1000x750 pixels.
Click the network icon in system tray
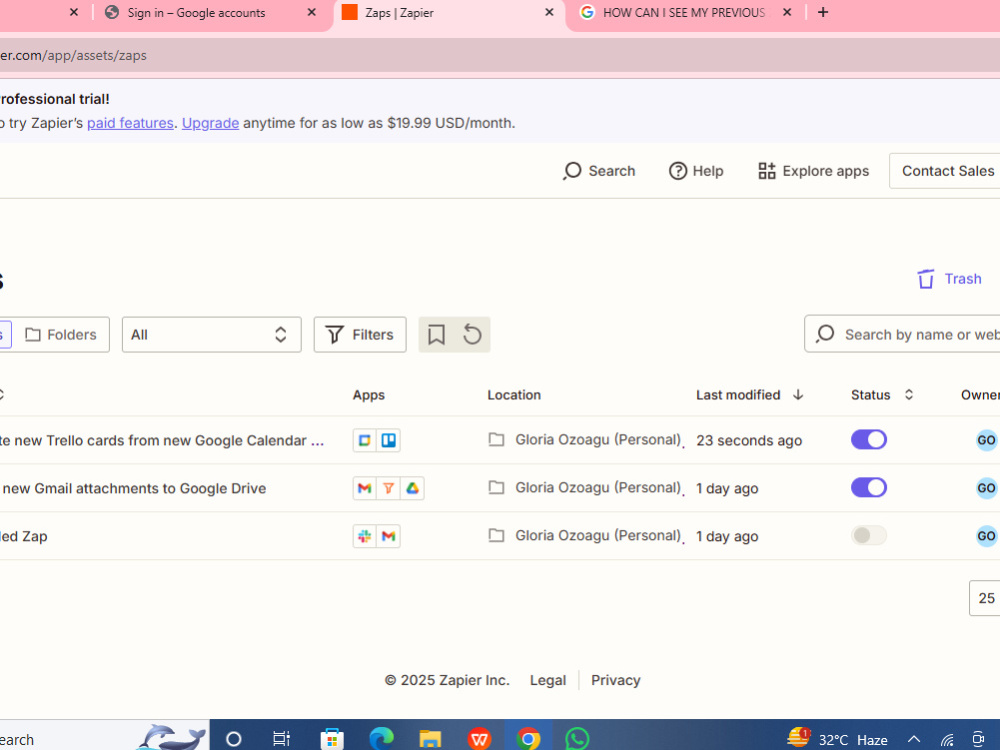click(x=947, y=740)
